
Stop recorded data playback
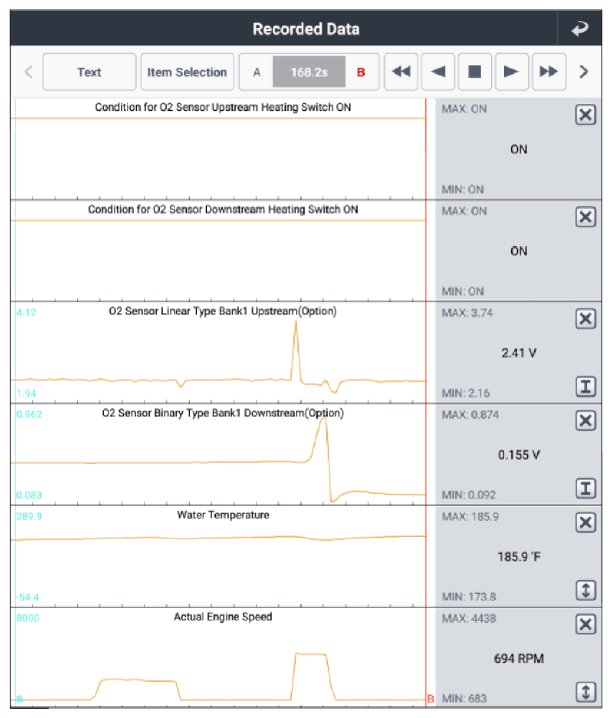(475, 72)
